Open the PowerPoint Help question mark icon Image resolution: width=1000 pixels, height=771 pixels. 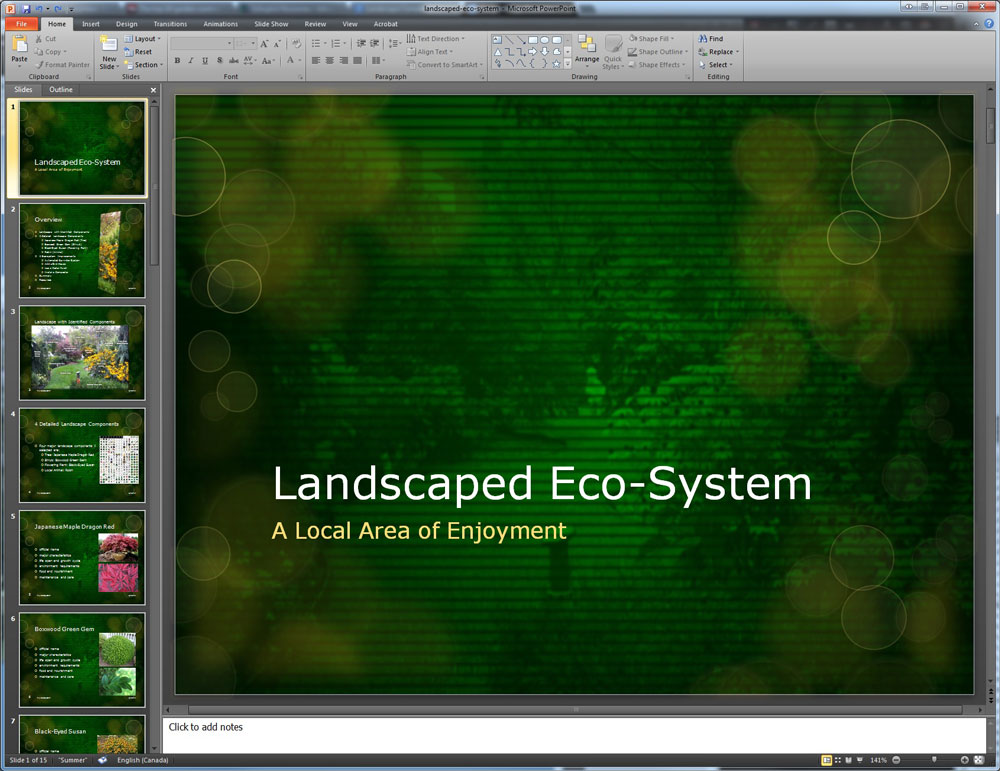[x=990, y=23]
